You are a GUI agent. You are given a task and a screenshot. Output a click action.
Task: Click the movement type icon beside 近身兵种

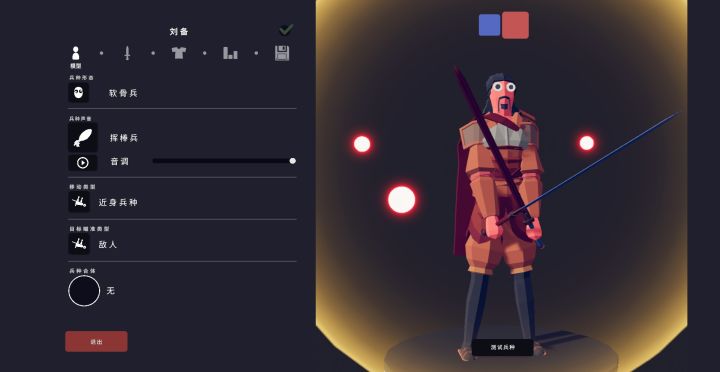click(x=79, y=202)
